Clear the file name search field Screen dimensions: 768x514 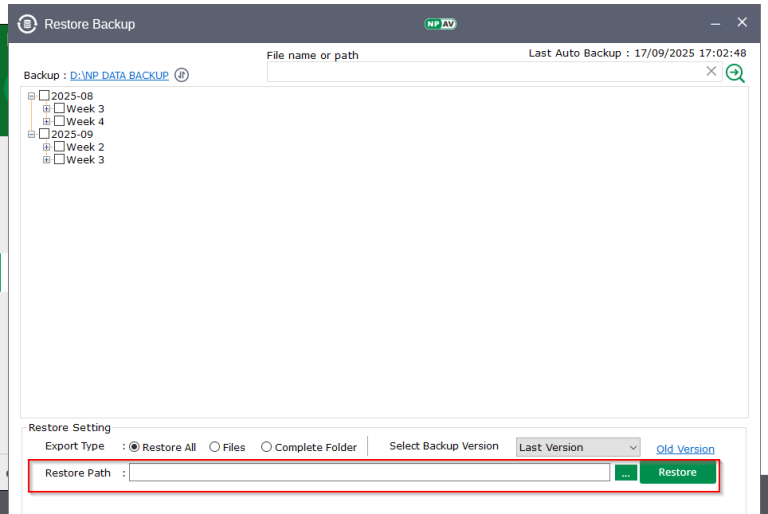(x=711, y=72)
